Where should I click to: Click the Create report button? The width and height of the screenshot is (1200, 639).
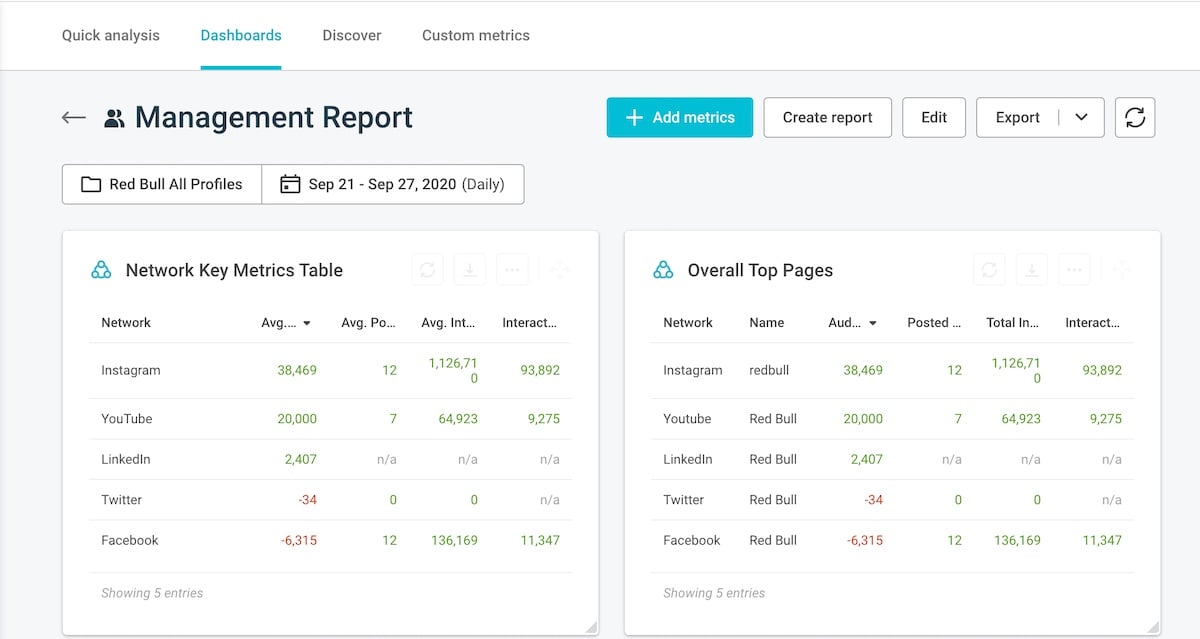tap(827, 117)
